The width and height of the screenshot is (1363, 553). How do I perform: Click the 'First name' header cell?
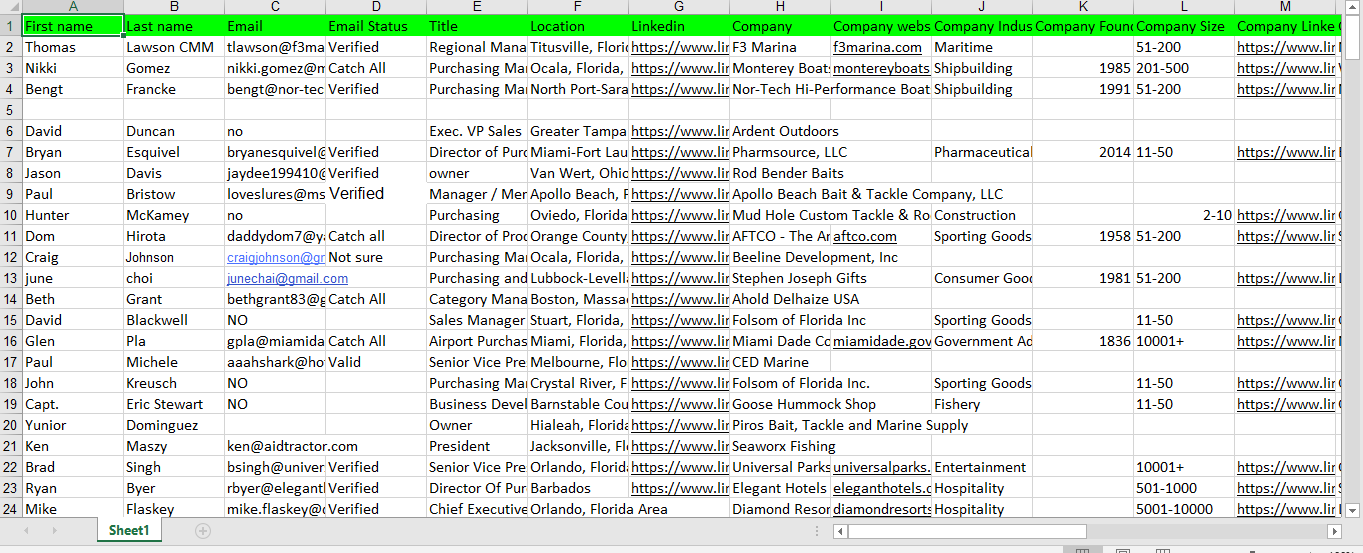click(x=73, y=26)
